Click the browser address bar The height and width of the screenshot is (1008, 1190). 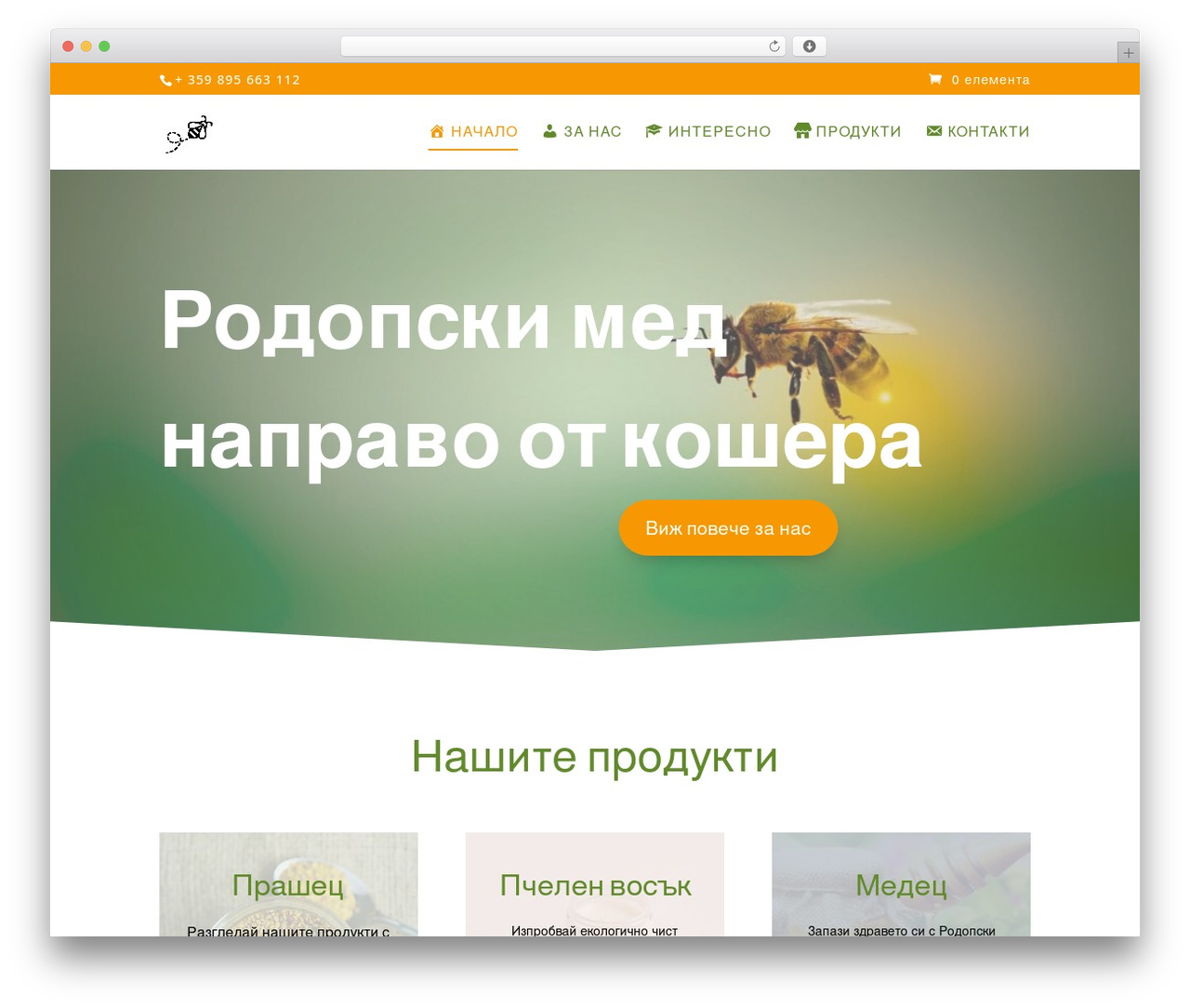coord(562,46)
